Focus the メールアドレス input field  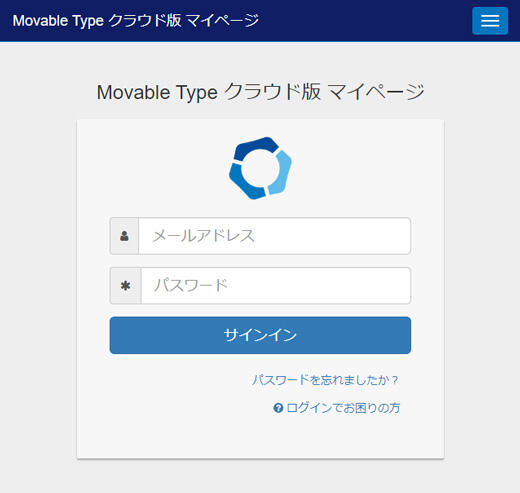coord(274,236)
